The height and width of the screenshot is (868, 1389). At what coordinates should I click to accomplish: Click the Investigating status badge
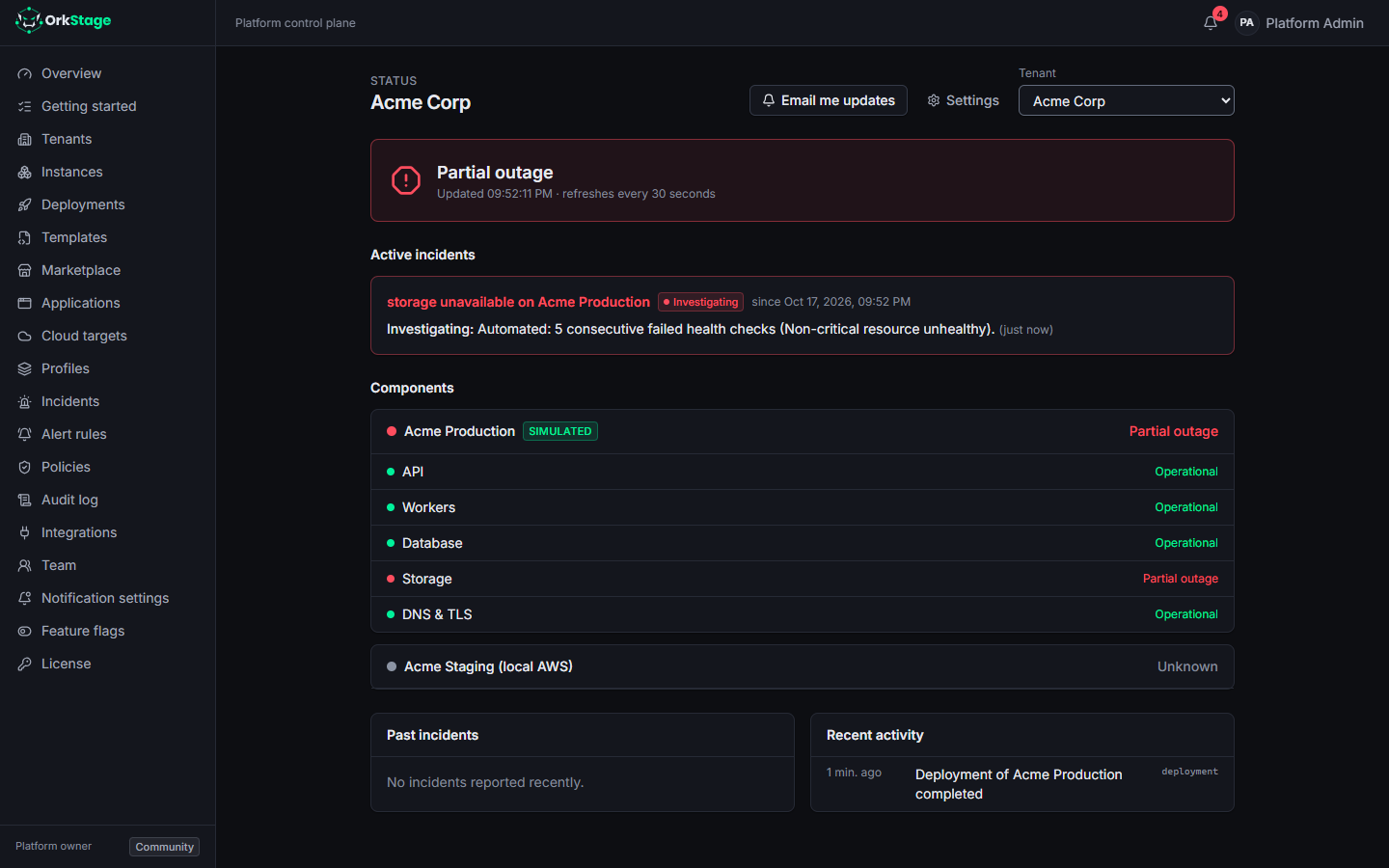coord(700,302)
